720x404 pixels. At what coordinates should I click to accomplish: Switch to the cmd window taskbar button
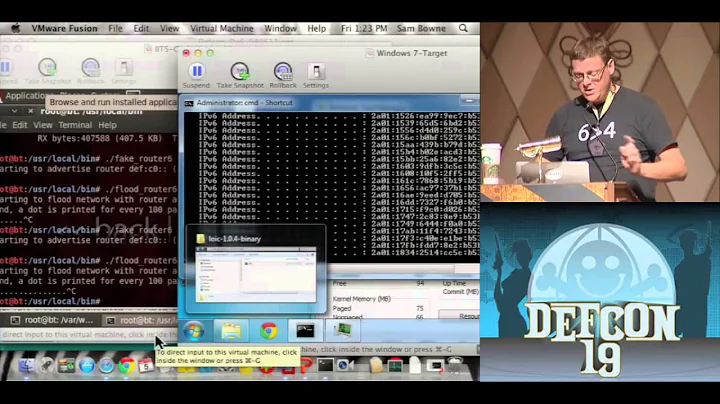(305, 331)
